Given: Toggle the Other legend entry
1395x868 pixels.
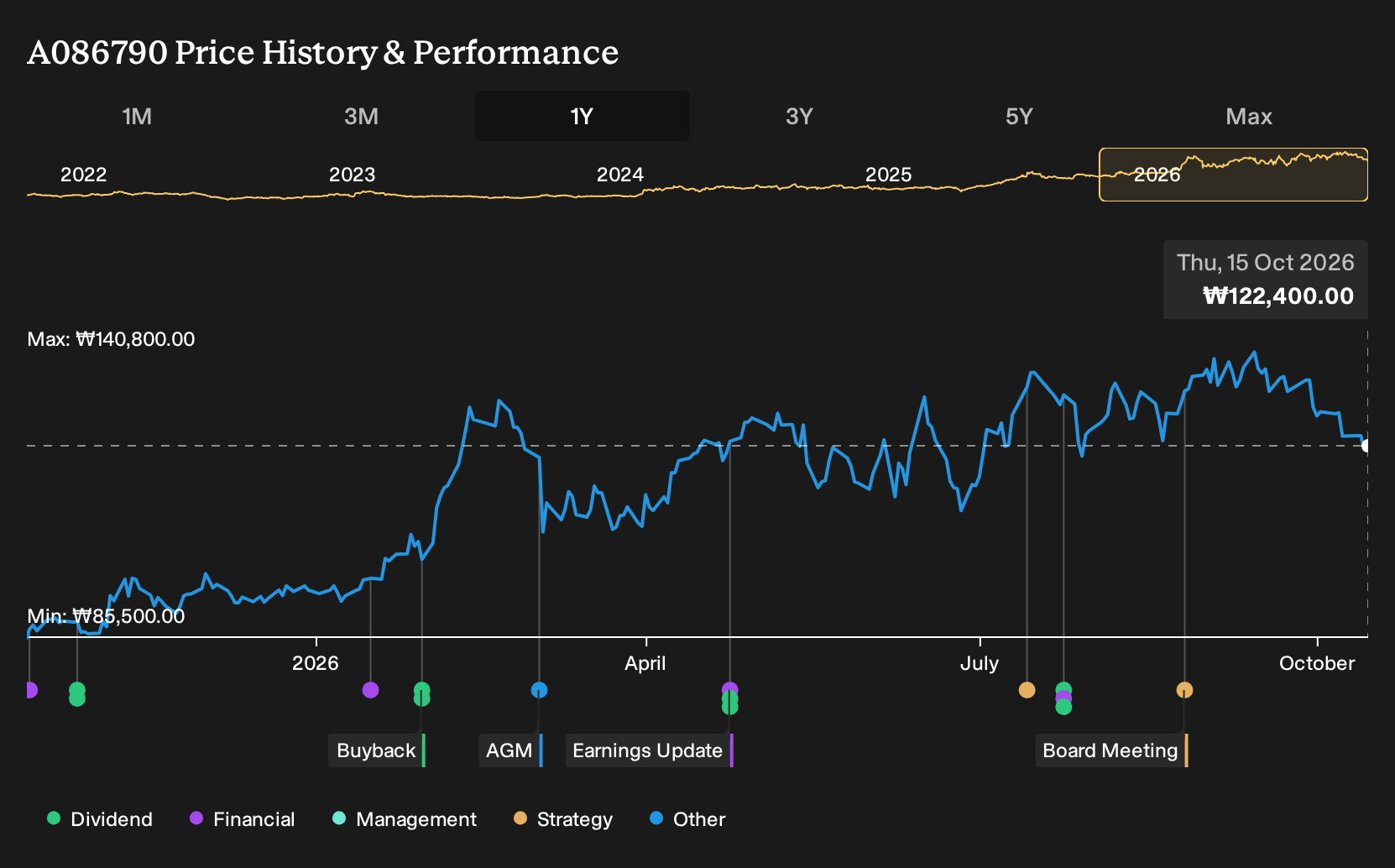Looking at the screenshot, I should click(x=687, y=819).
